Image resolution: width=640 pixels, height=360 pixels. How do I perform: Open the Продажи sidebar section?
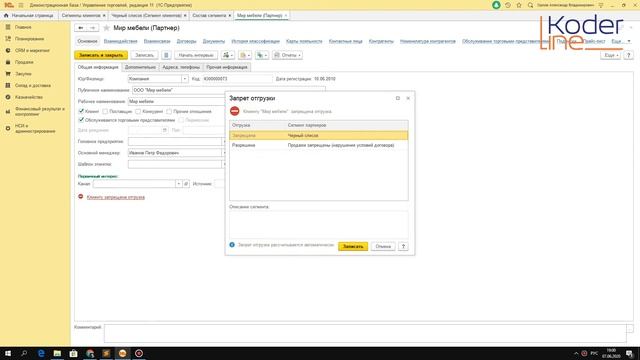tap(24, 62)
